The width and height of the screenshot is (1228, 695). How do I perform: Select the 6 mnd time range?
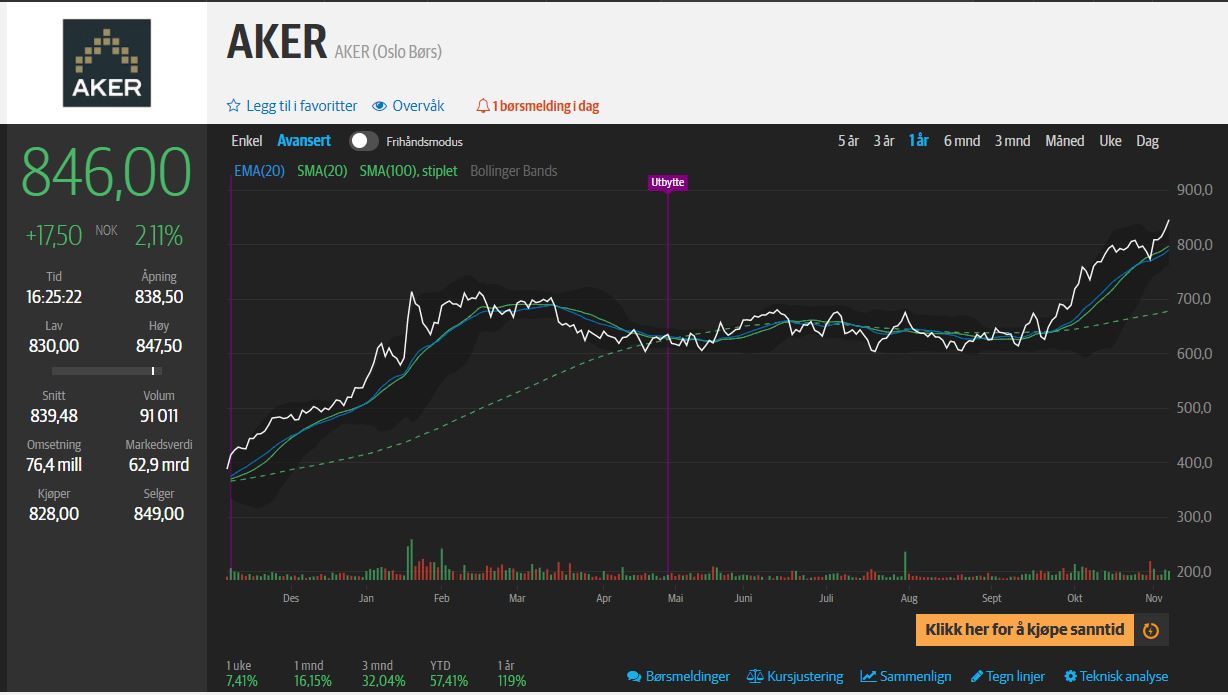961,141
